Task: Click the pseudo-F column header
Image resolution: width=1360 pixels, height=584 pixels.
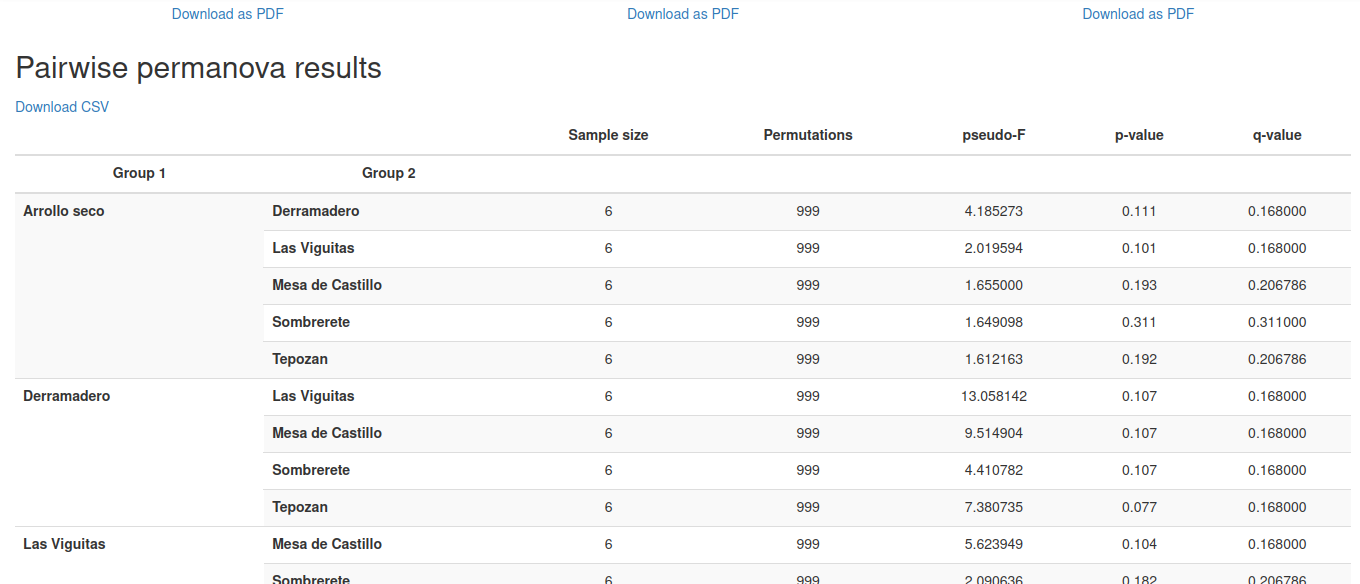Action: tap(993, 135)
